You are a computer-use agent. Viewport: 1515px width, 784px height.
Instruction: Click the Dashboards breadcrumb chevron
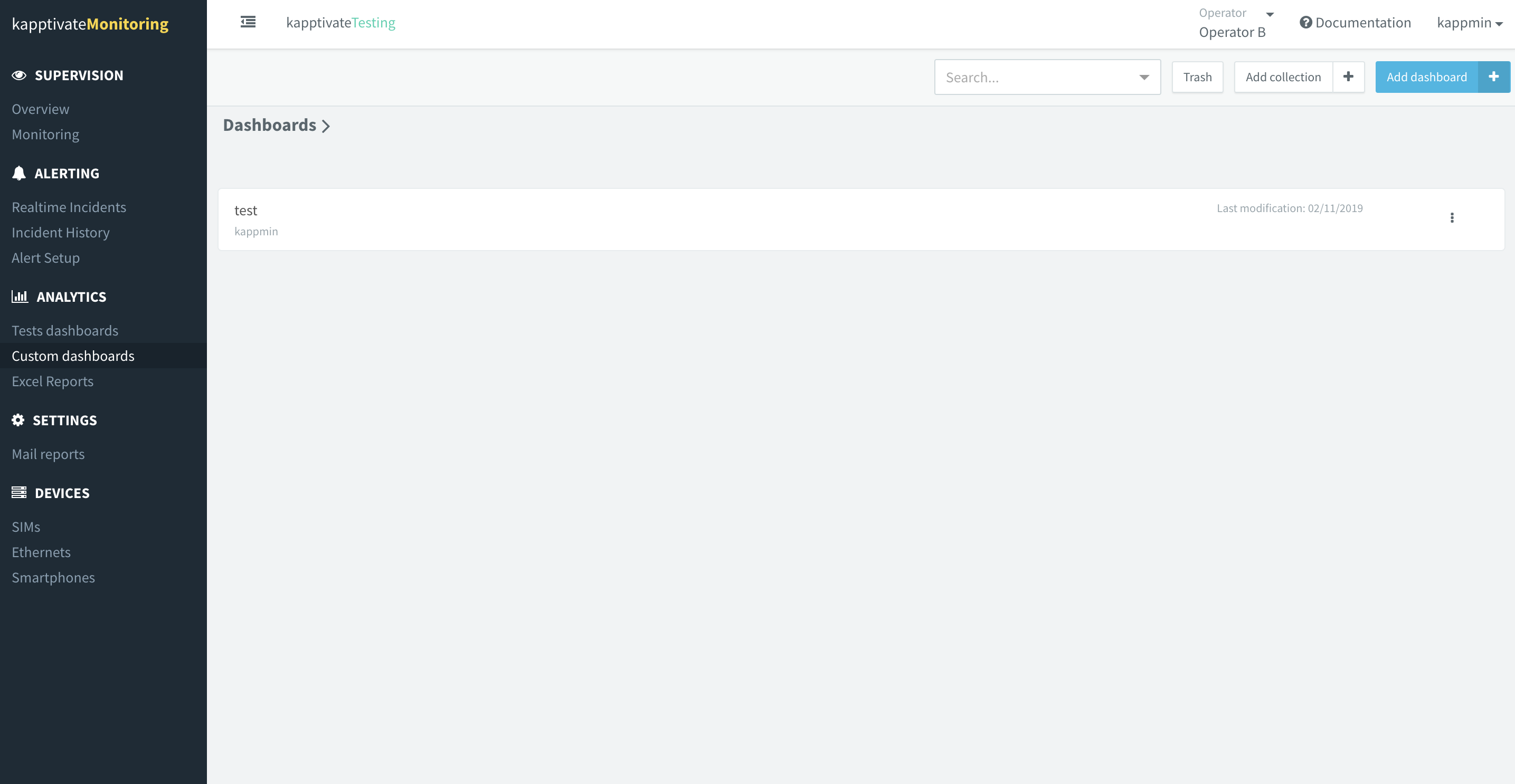326,126
